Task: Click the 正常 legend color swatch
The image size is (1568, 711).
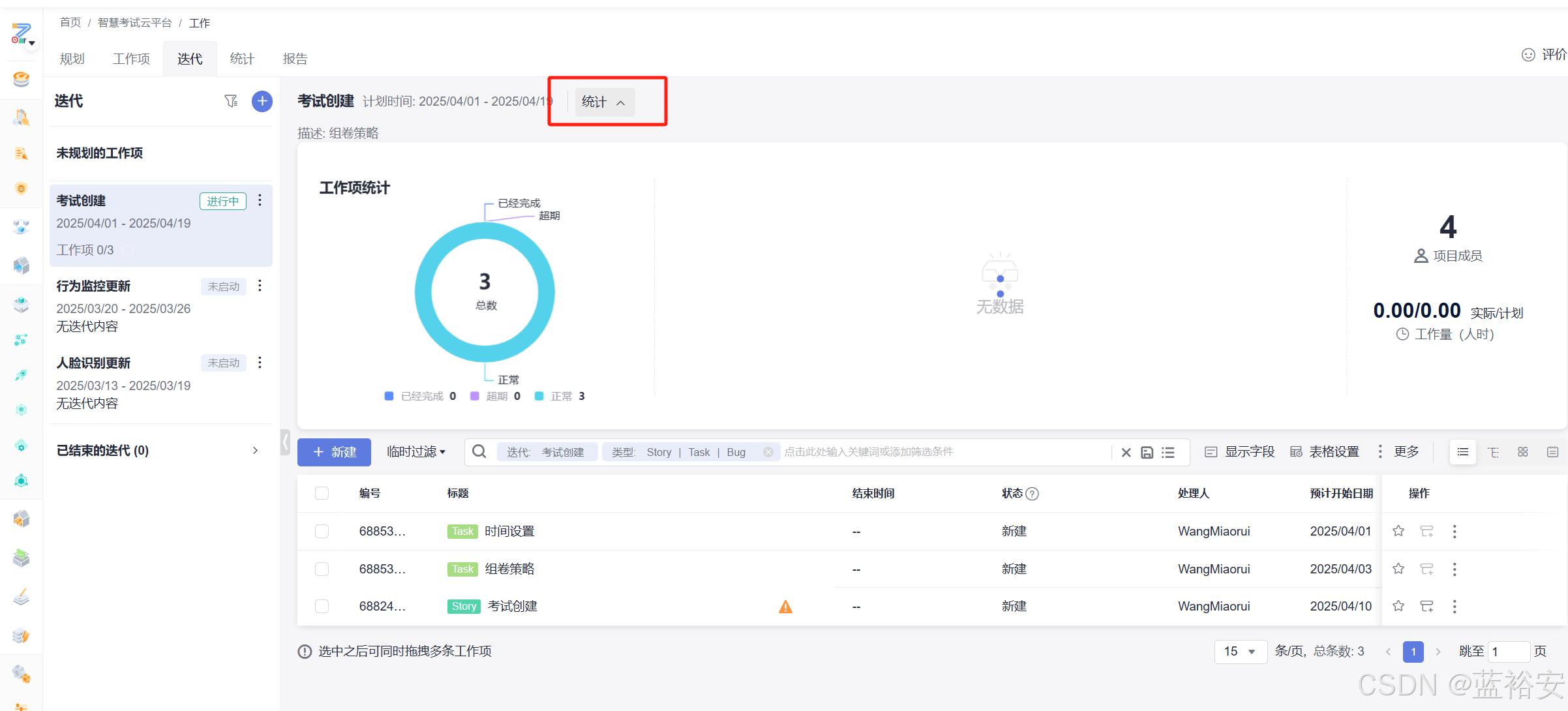Action: tap(539, 396)
